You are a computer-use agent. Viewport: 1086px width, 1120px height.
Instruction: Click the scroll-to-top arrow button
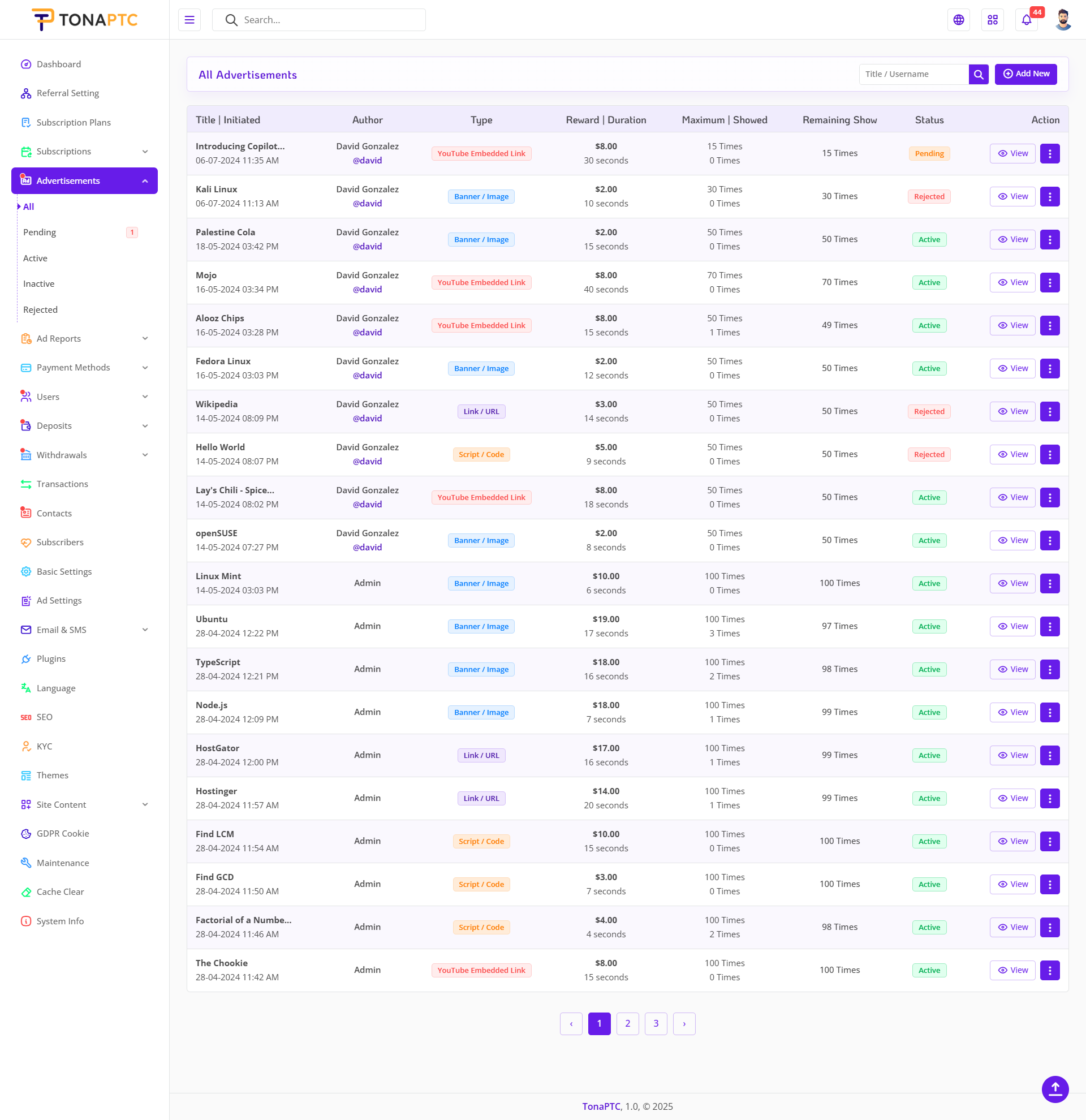point(1054,1088)
